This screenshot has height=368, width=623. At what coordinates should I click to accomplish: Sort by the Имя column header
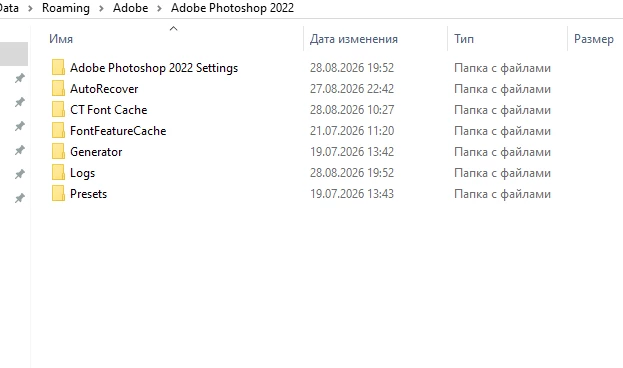(x=61, y=39)
